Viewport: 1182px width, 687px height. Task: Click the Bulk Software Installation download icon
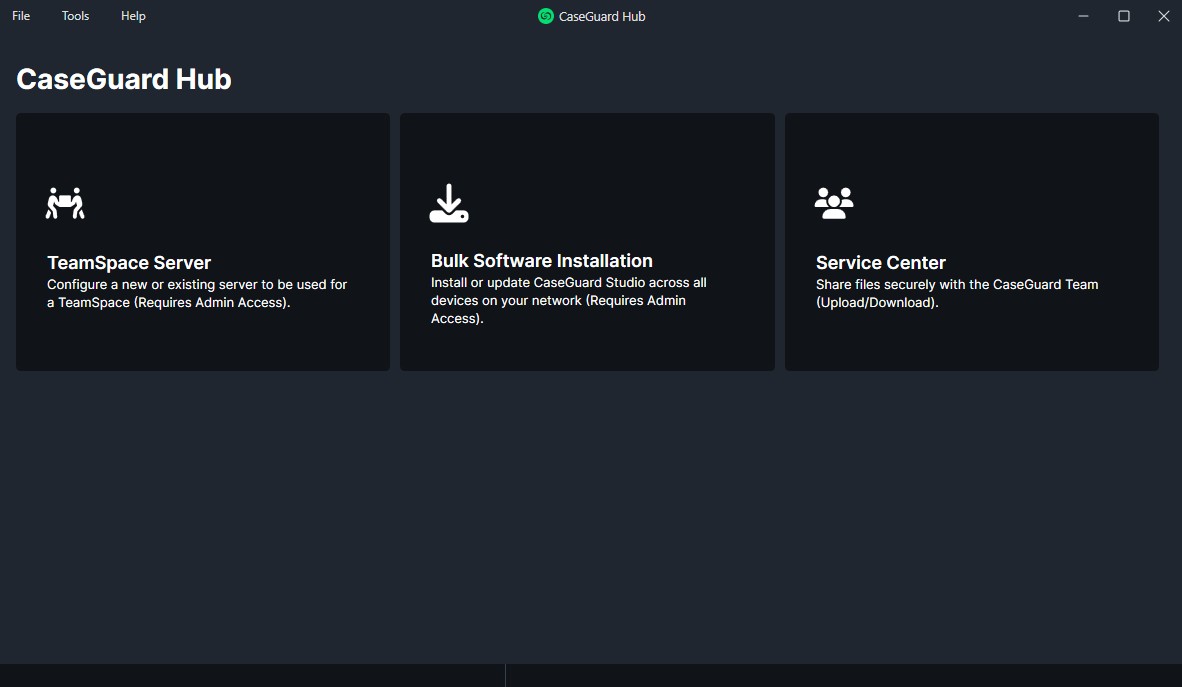click(449, 203)
